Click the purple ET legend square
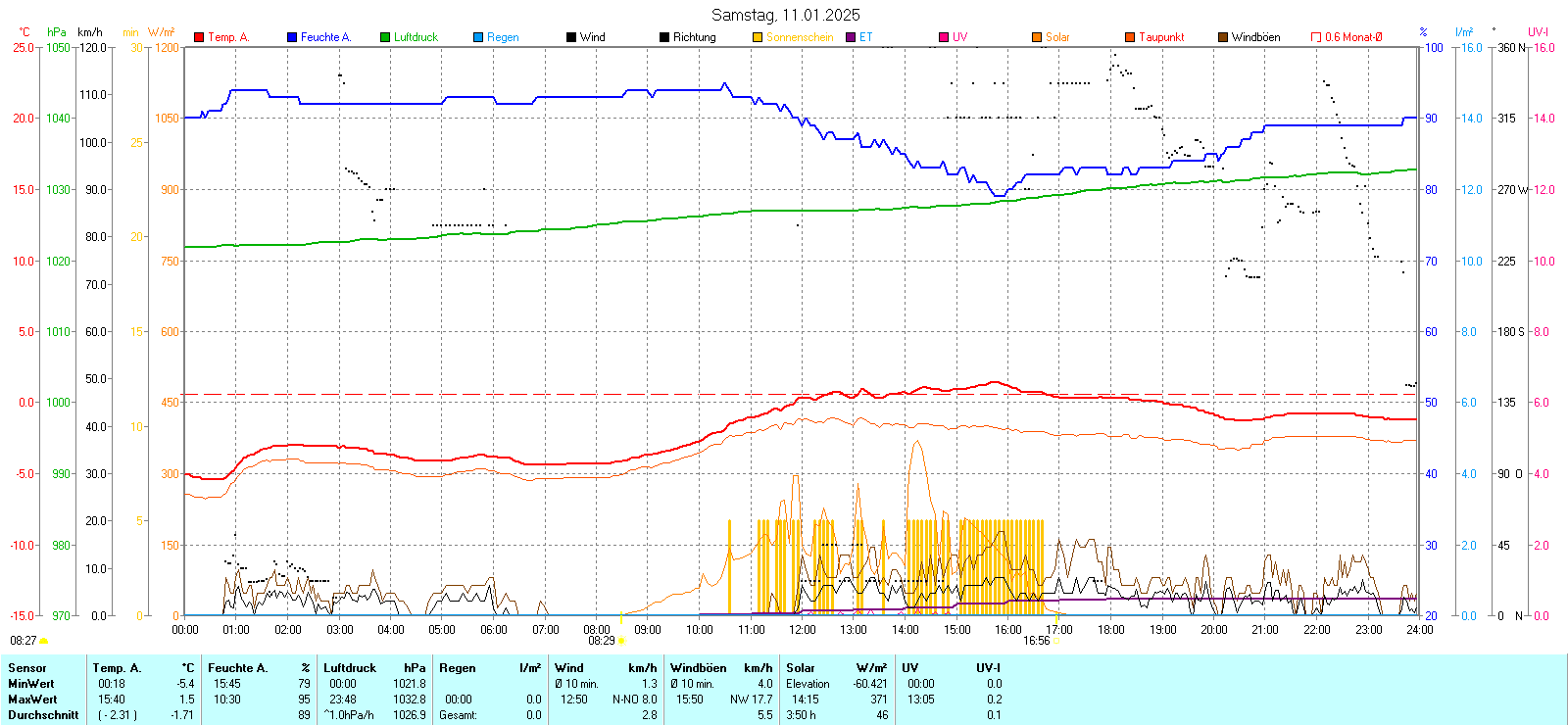The image size is (1568, 725). pos(851,37)
